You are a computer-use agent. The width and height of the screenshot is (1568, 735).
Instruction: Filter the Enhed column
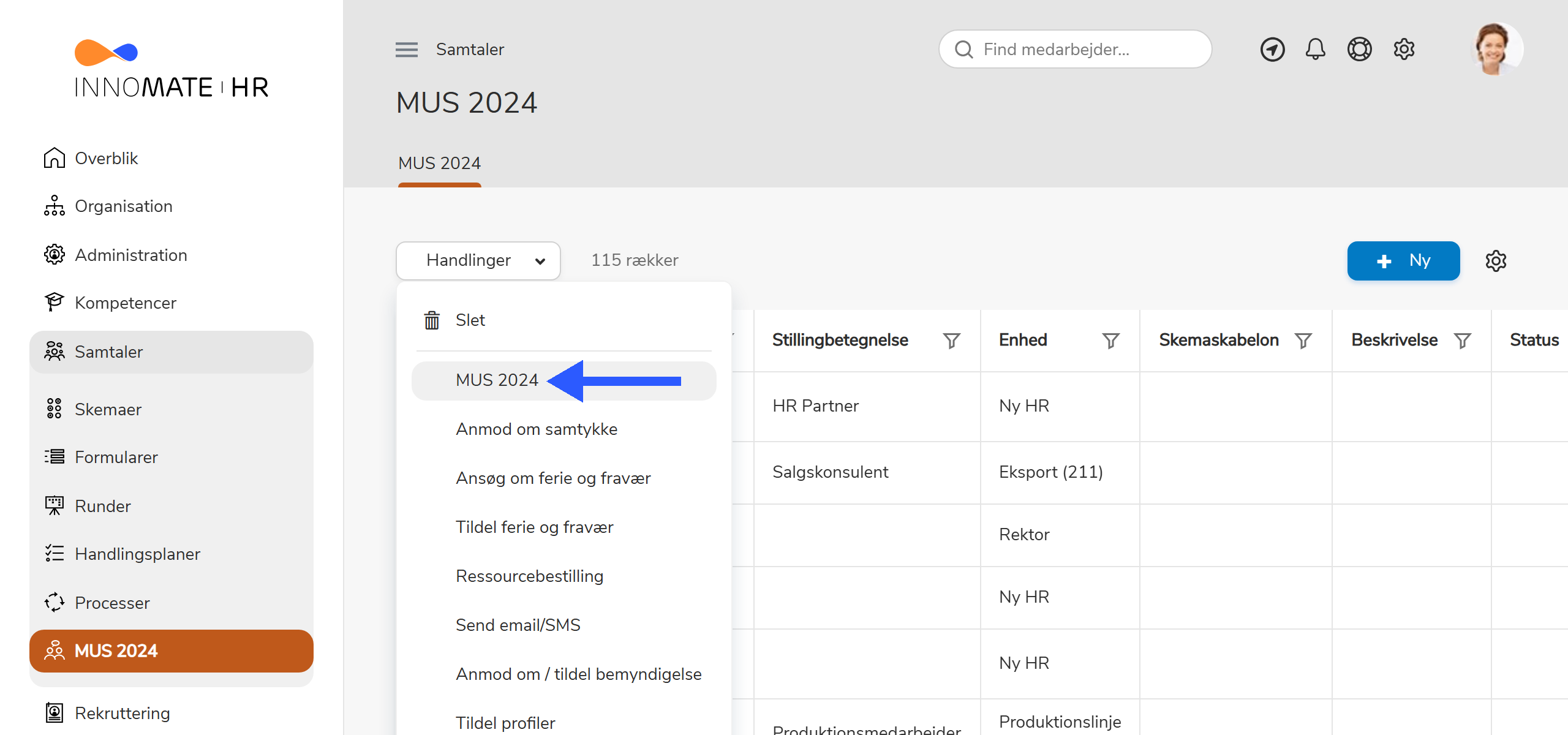[x=1110, y=341]
